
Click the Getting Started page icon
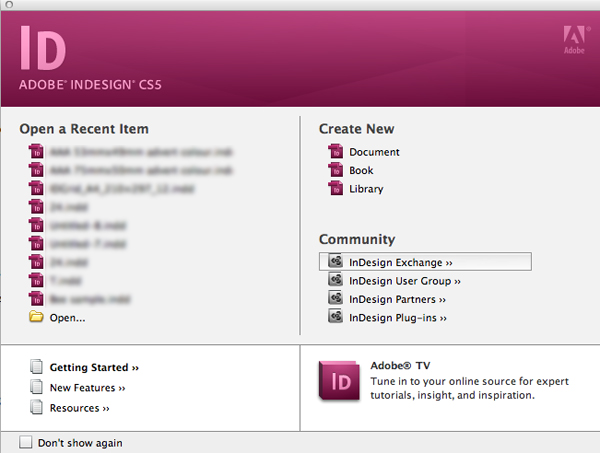tap(37, 367)
